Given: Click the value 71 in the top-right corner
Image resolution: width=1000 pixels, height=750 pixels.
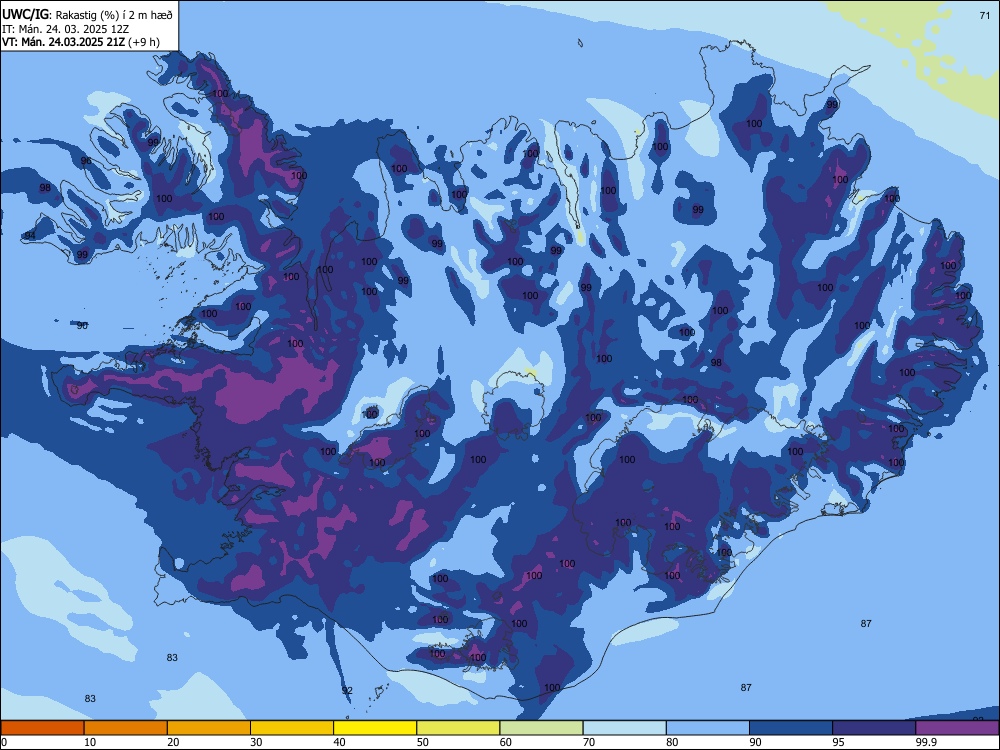Looking at the screenshot, I should [x=984, y=15].
